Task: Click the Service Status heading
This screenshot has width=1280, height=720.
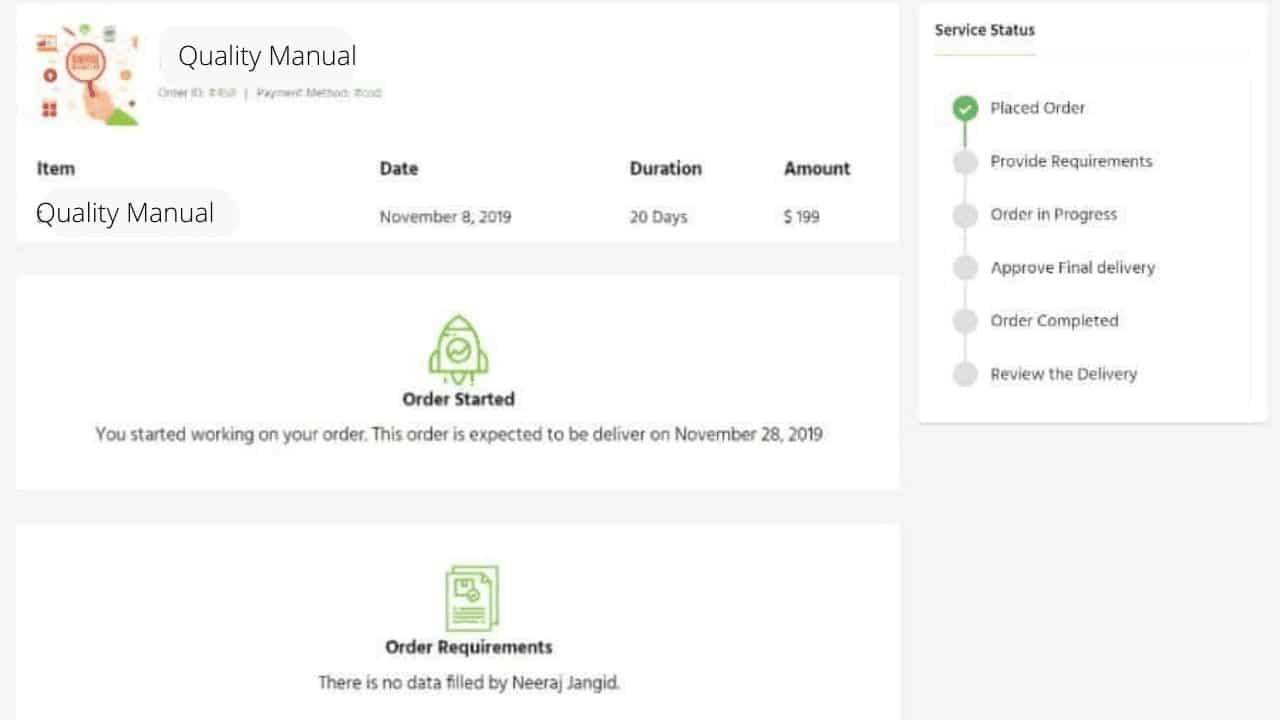Action: (985, 30)
